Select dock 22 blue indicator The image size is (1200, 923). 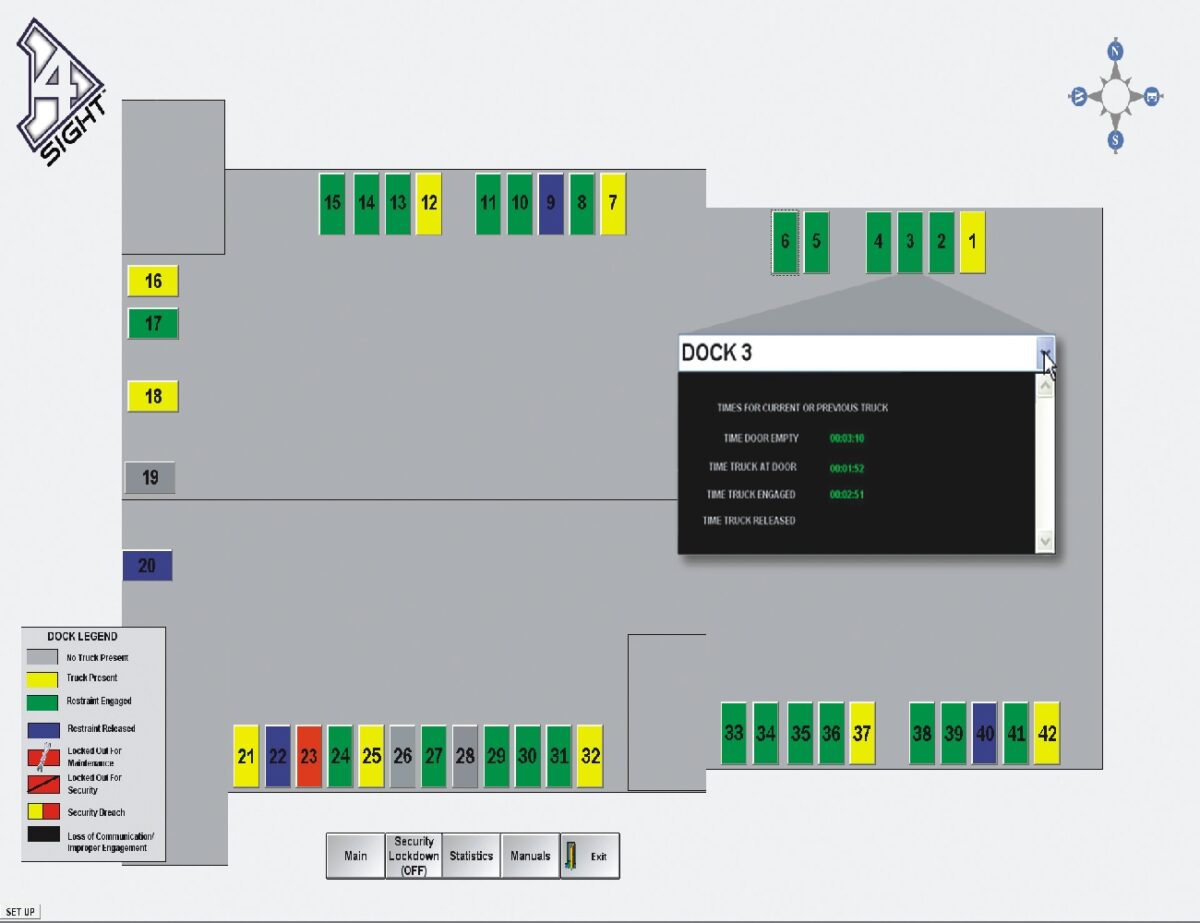click(x=277, y=756)
